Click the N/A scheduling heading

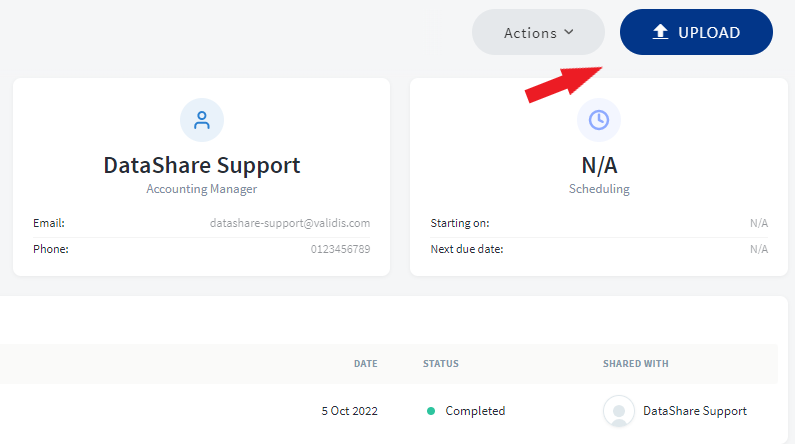click(599, 165)
